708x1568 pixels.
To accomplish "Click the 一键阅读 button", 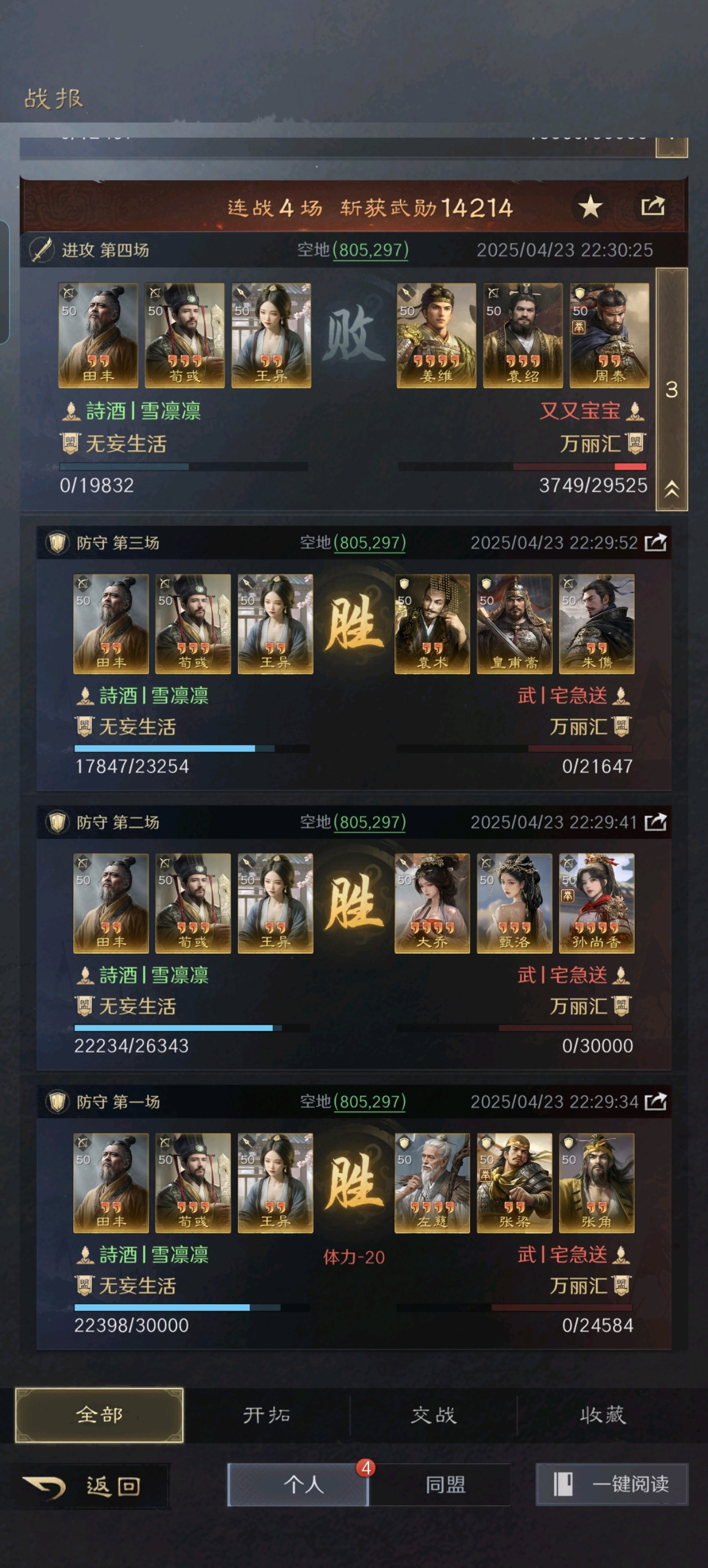I will click(612, 1484).
